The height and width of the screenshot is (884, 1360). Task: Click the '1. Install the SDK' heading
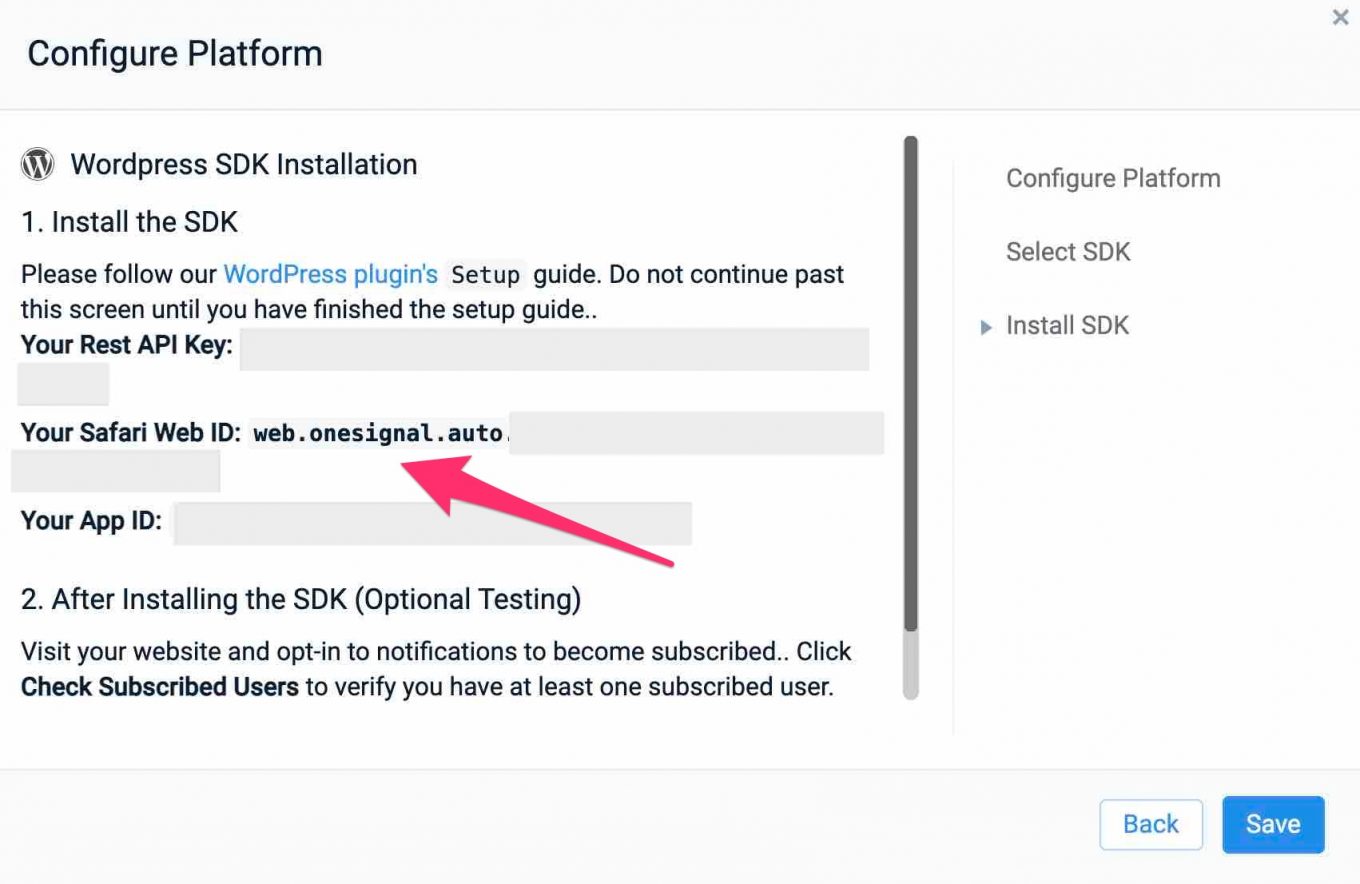click(129, 221)
